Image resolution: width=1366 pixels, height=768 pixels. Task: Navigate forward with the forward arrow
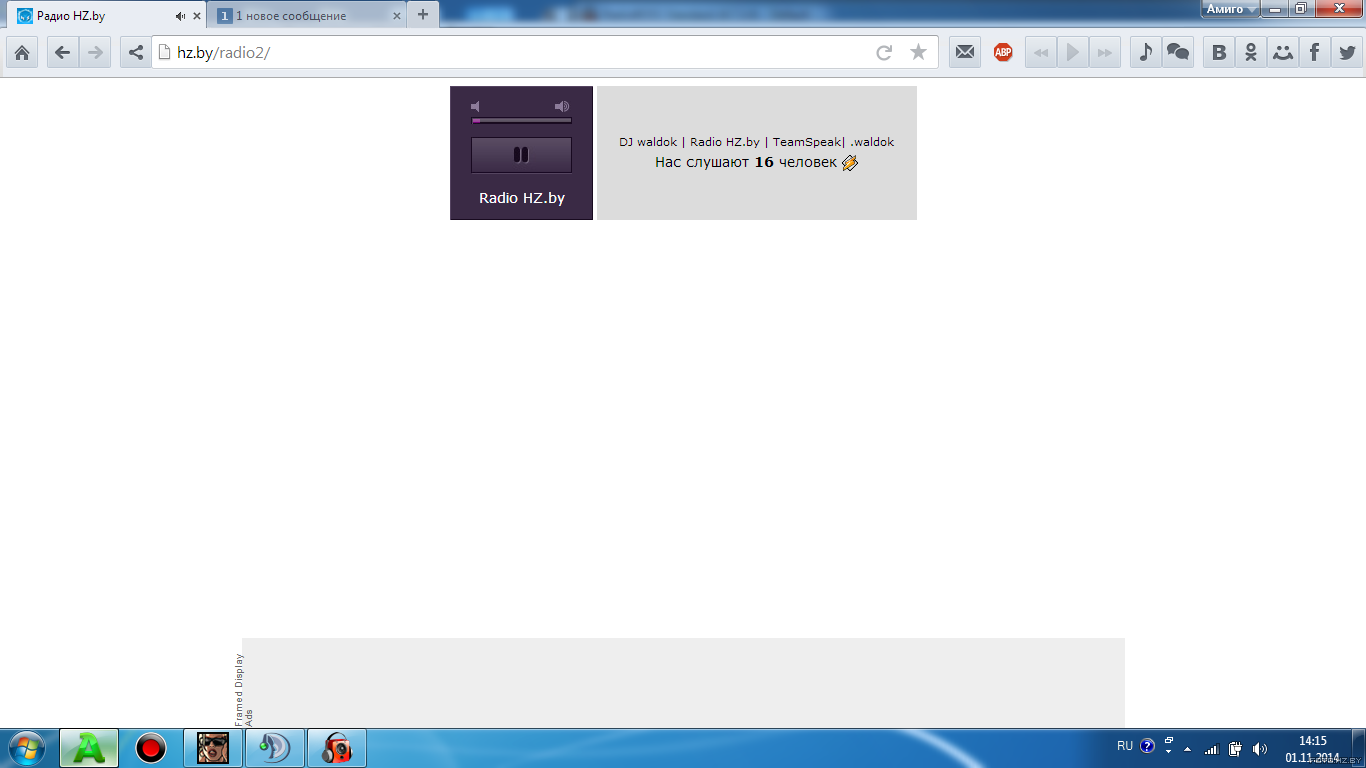click(x=95, y=52)
